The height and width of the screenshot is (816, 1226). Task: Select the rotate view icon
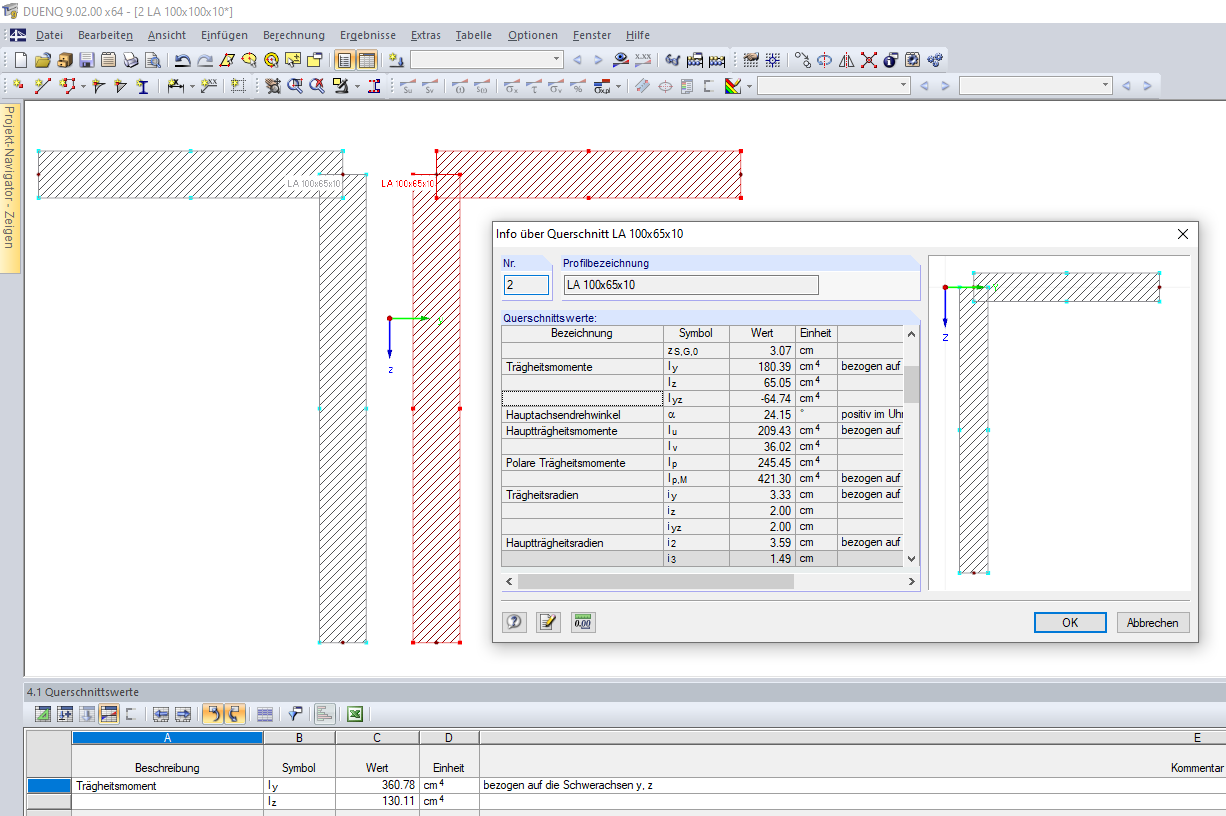(824, 60)
